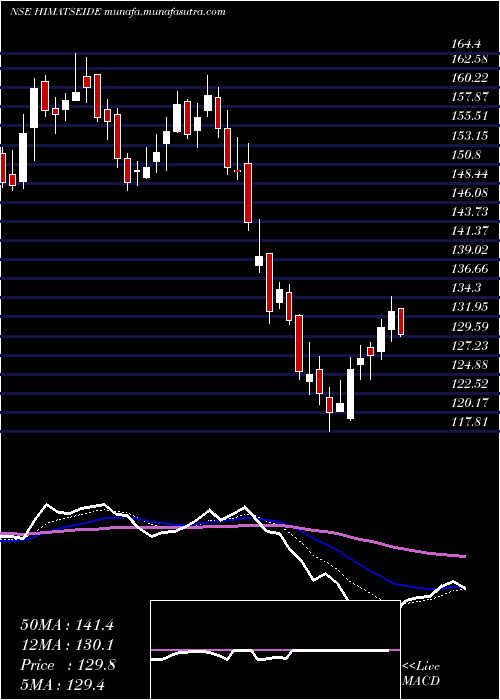Click the 143.73 price axis label
500x700 pixels.
tap(470, 212)
